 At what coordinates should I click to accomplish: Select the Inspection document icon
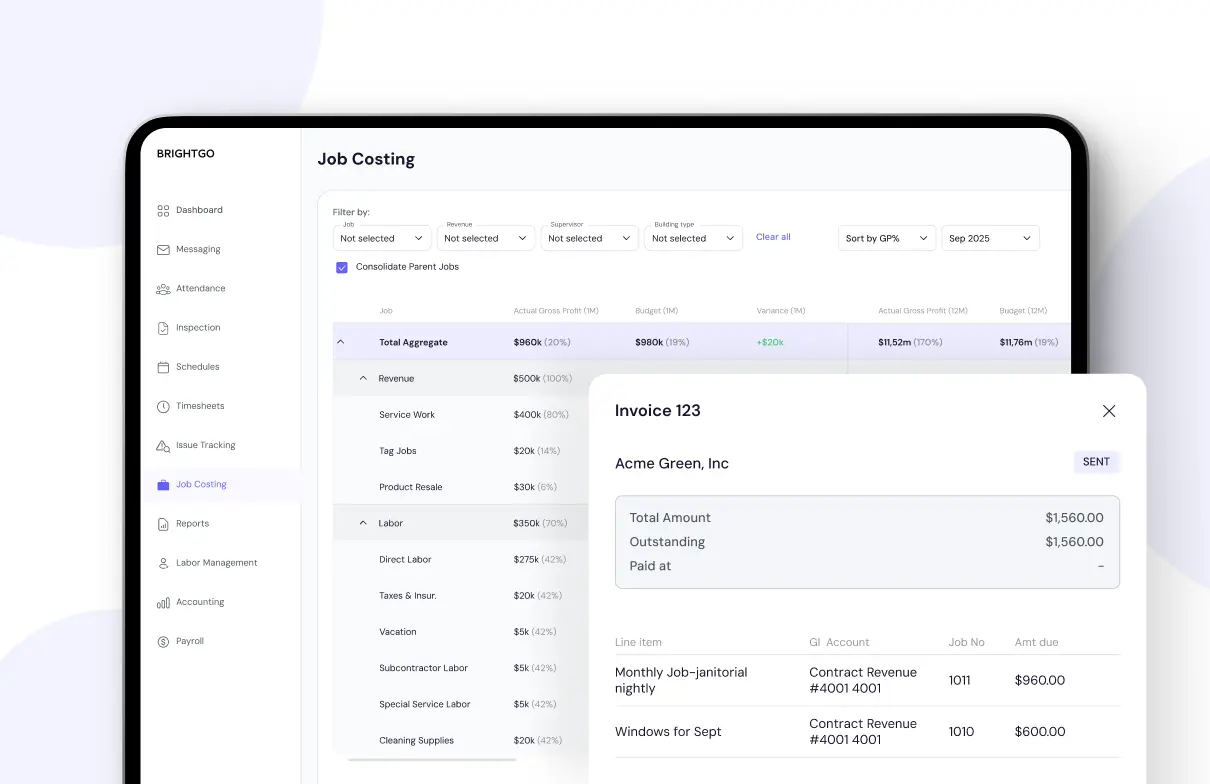tap(163, 327)
